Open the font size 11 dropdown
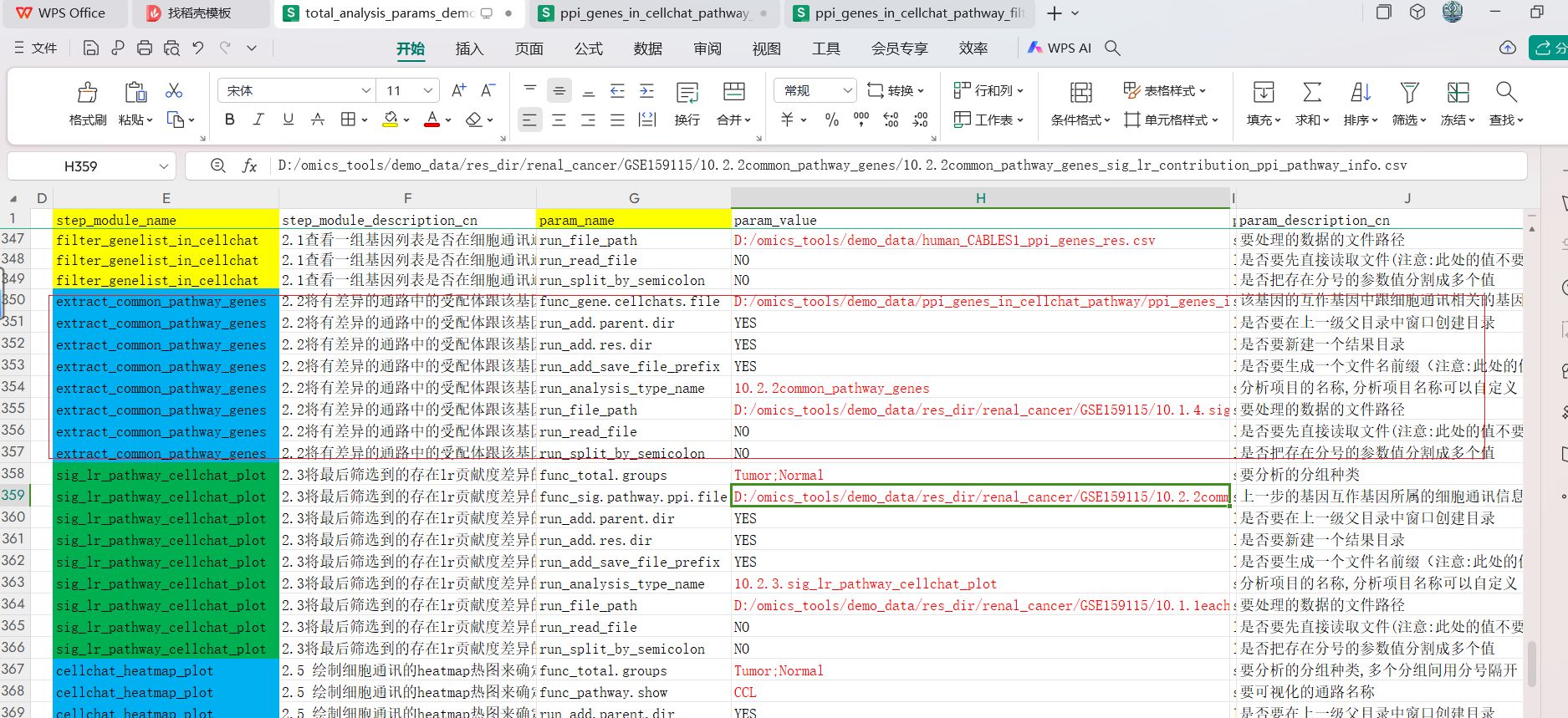This screenshot has width=1568, height=718. (x=428, y=90)
